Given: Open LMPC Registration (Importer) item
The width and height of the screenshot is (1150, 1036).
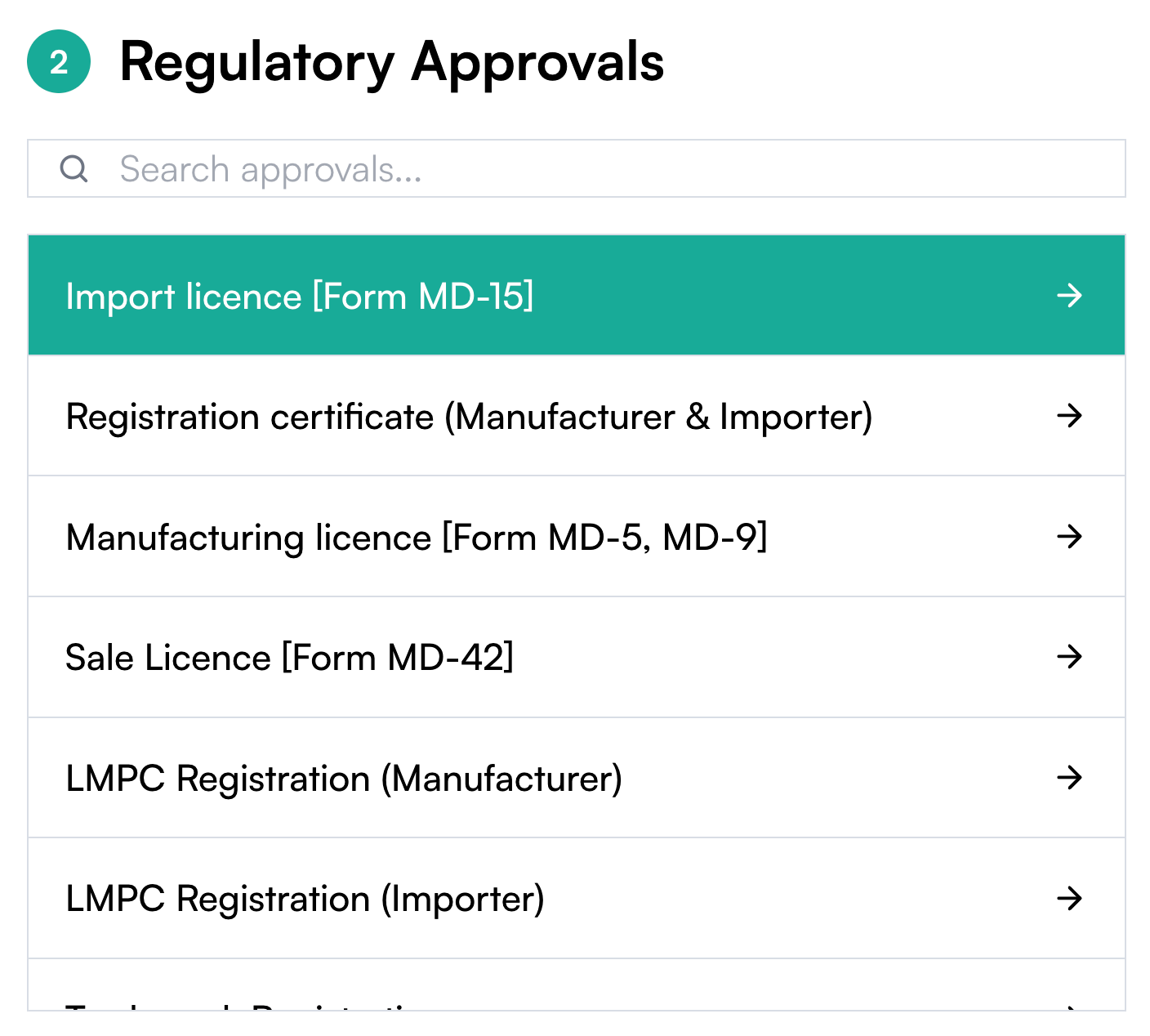Looking at the screenshot, I should [577, 899].
